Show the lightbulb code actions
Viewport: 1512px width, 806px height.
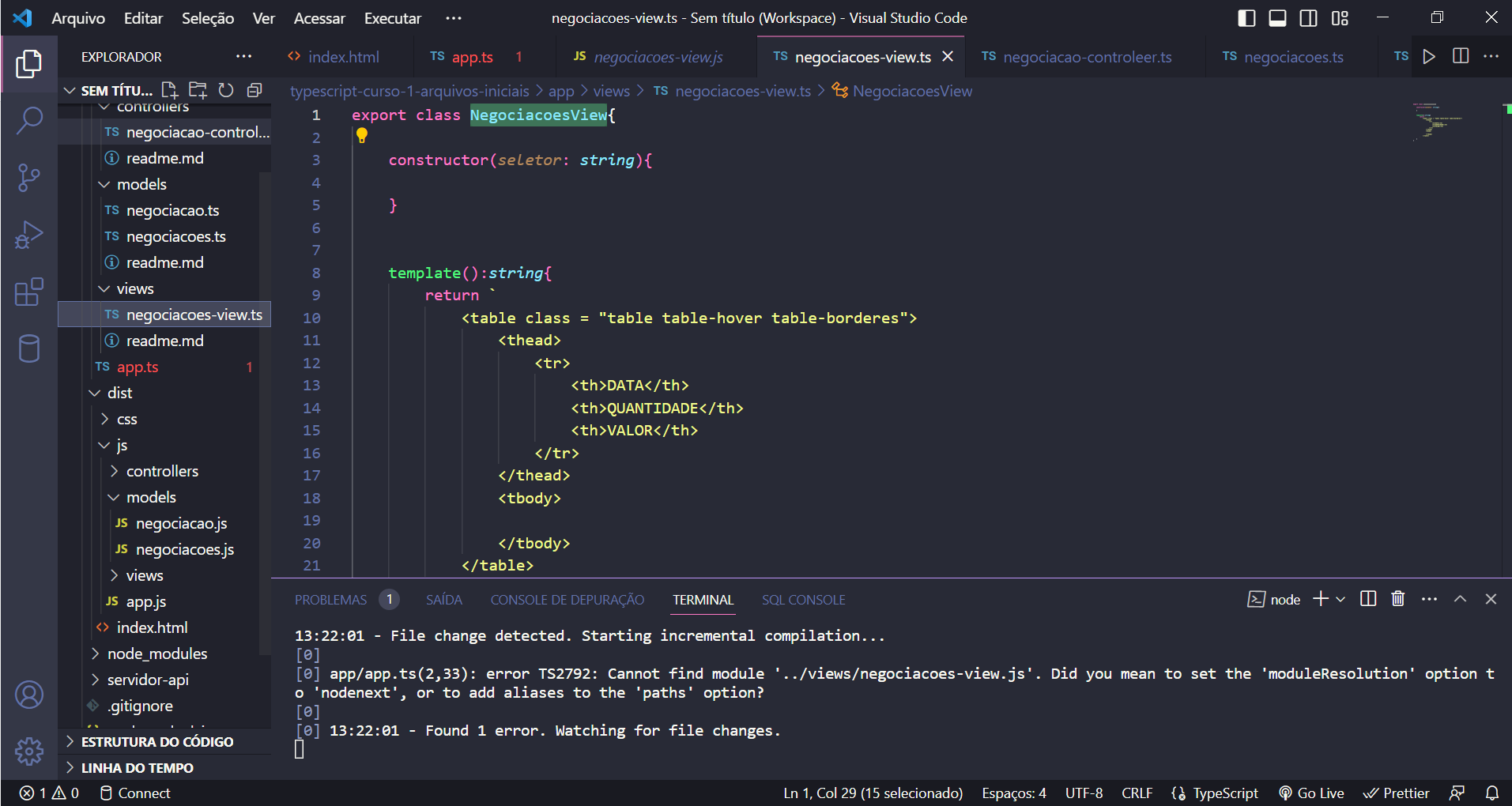click(x=362, y=136)
